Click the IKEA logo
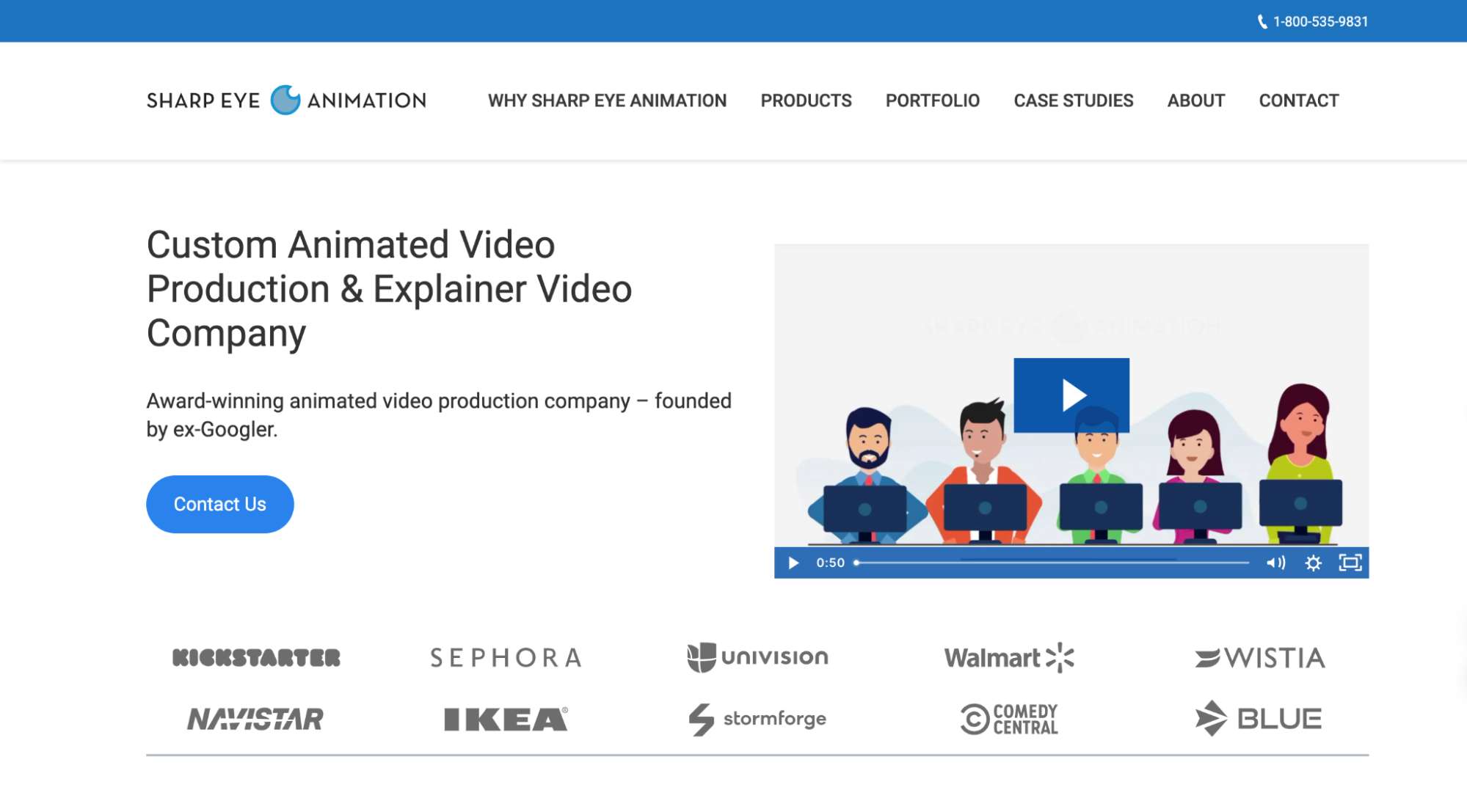The image size is (1467, 812). [x=506, y=719]
